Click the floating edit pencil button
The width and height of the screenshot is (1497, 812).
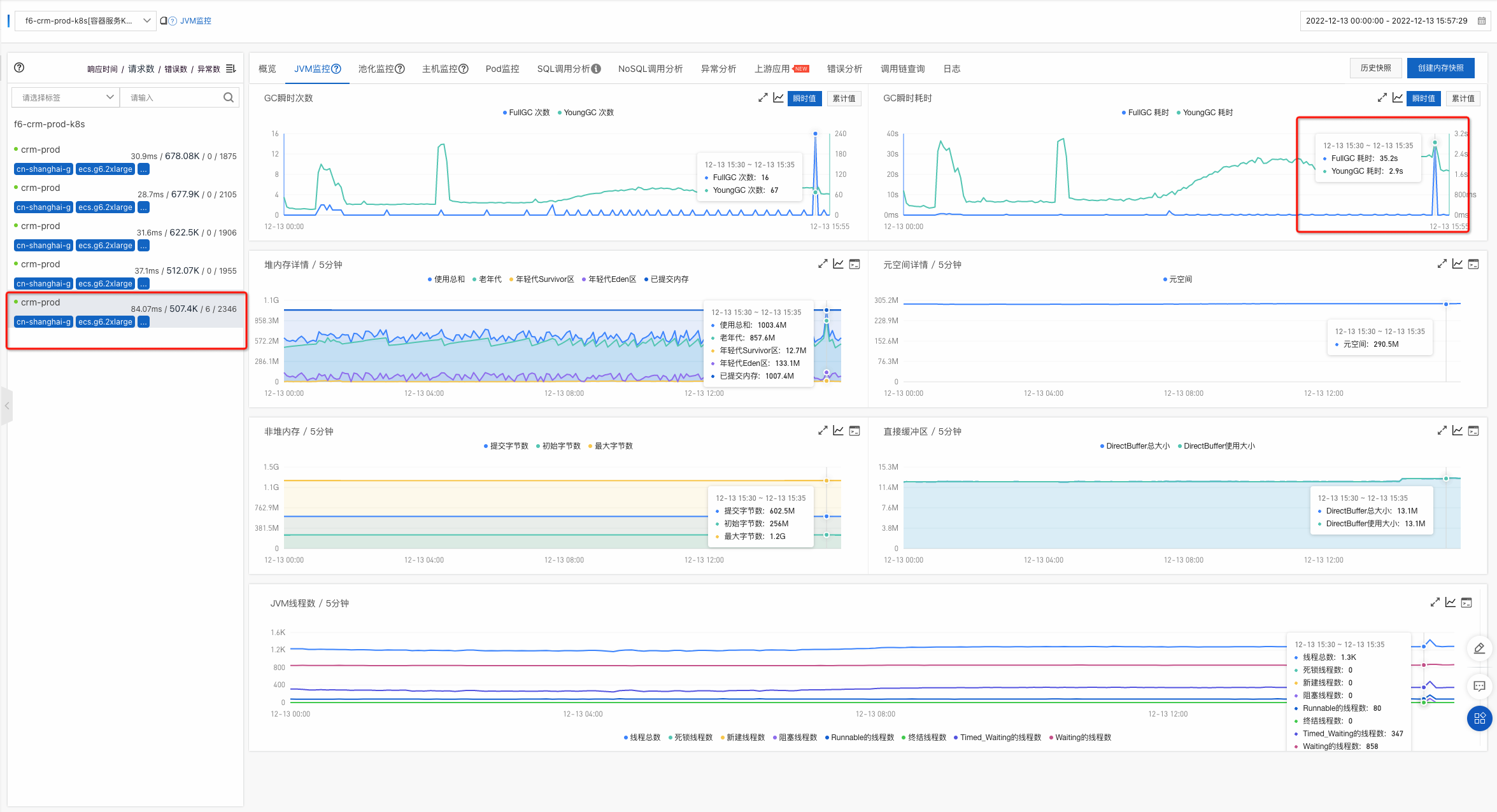coord(1479,648)
